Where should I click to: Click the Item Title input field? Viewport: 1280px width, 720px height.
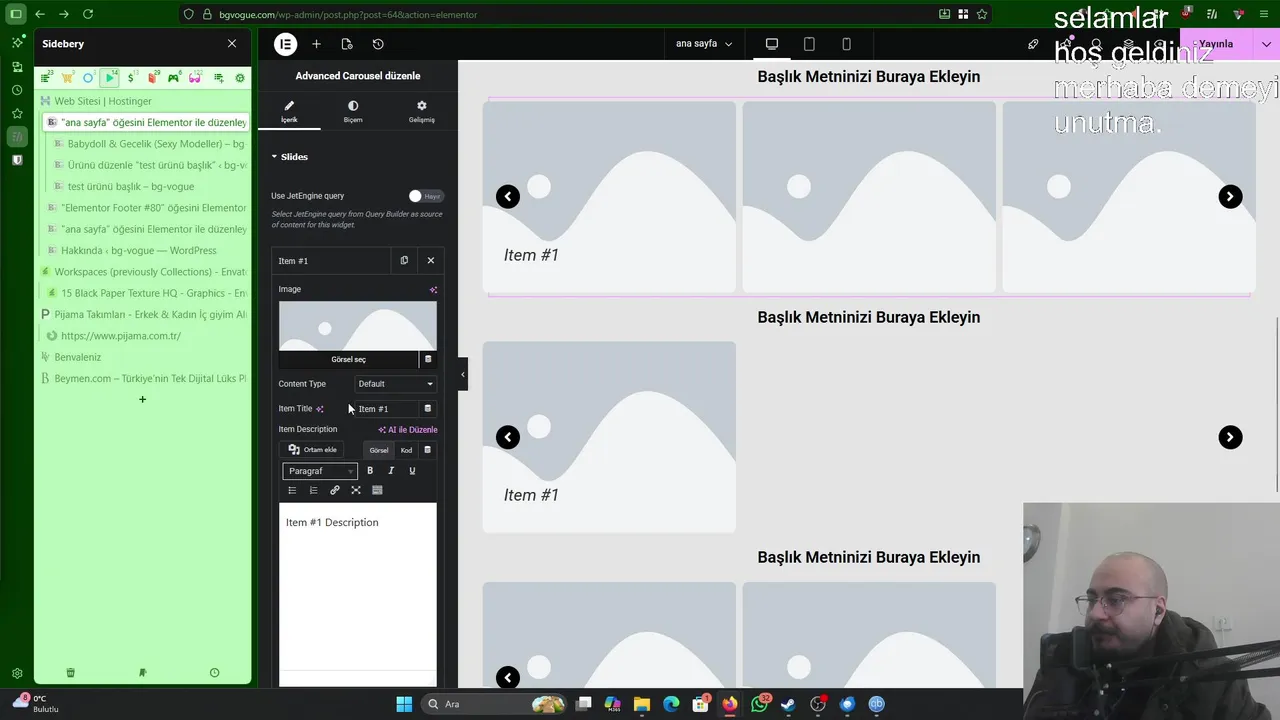(x=387, y=408)
